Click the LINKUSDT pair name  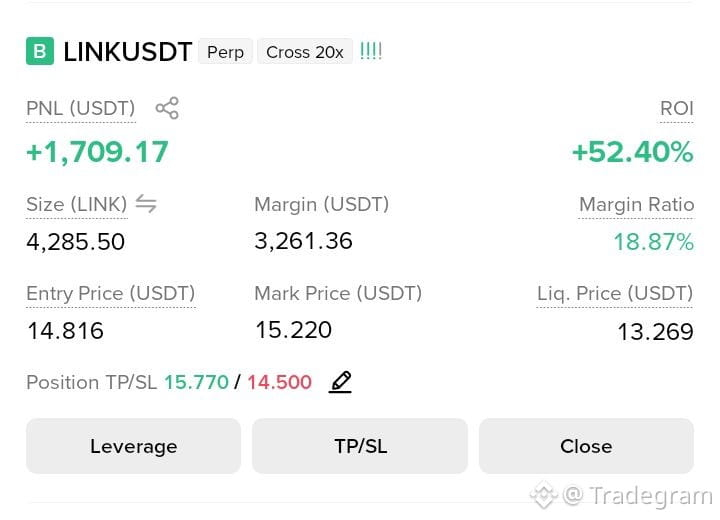128,51
